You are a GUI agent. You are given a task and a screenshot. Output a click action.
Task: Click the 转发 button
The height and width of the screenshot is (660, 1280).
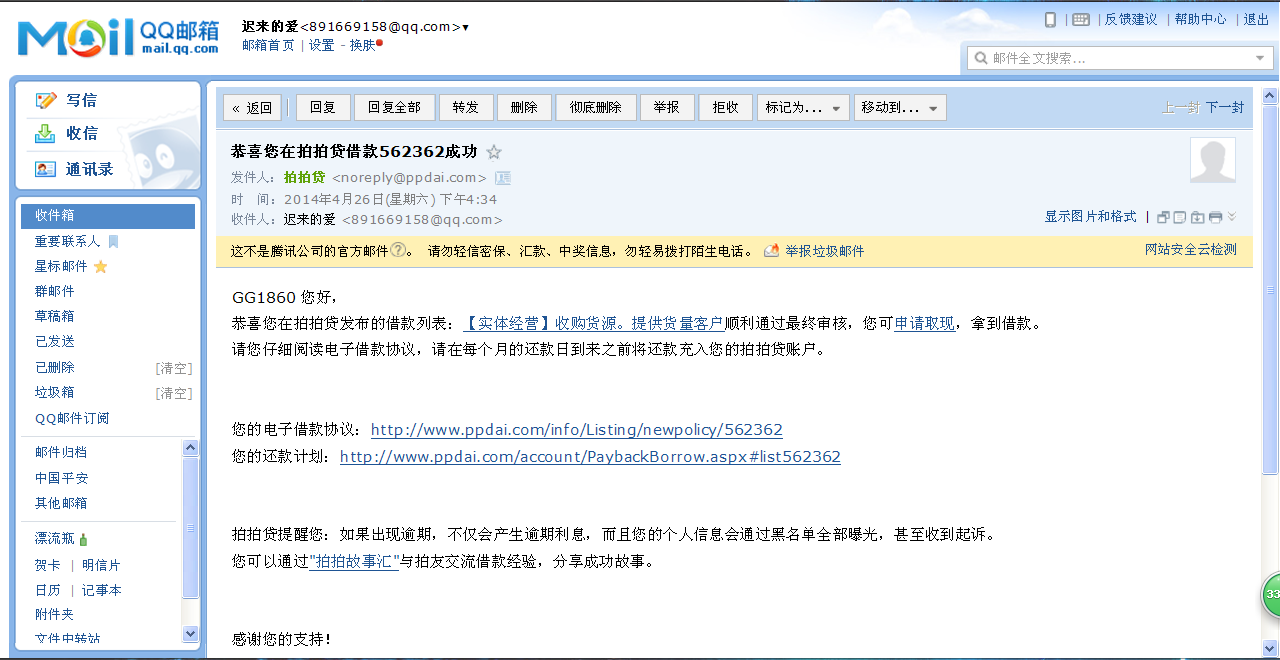[466, 107]
